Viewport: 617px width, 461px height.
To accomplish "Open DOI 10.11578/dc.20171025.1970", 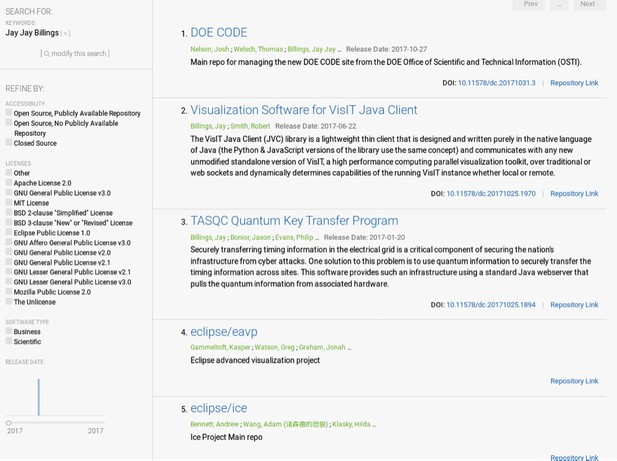I will coord(491,194).
